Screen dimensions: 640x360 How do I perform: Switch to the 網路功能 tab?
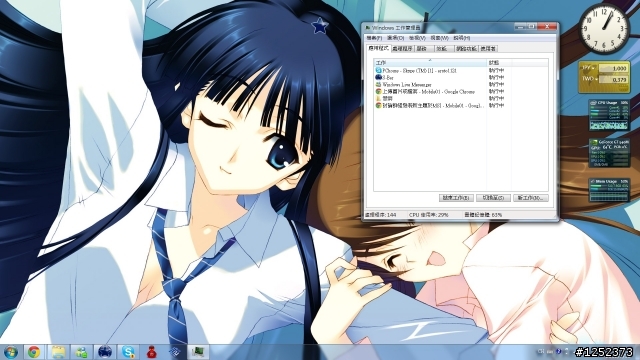point(466,49)
